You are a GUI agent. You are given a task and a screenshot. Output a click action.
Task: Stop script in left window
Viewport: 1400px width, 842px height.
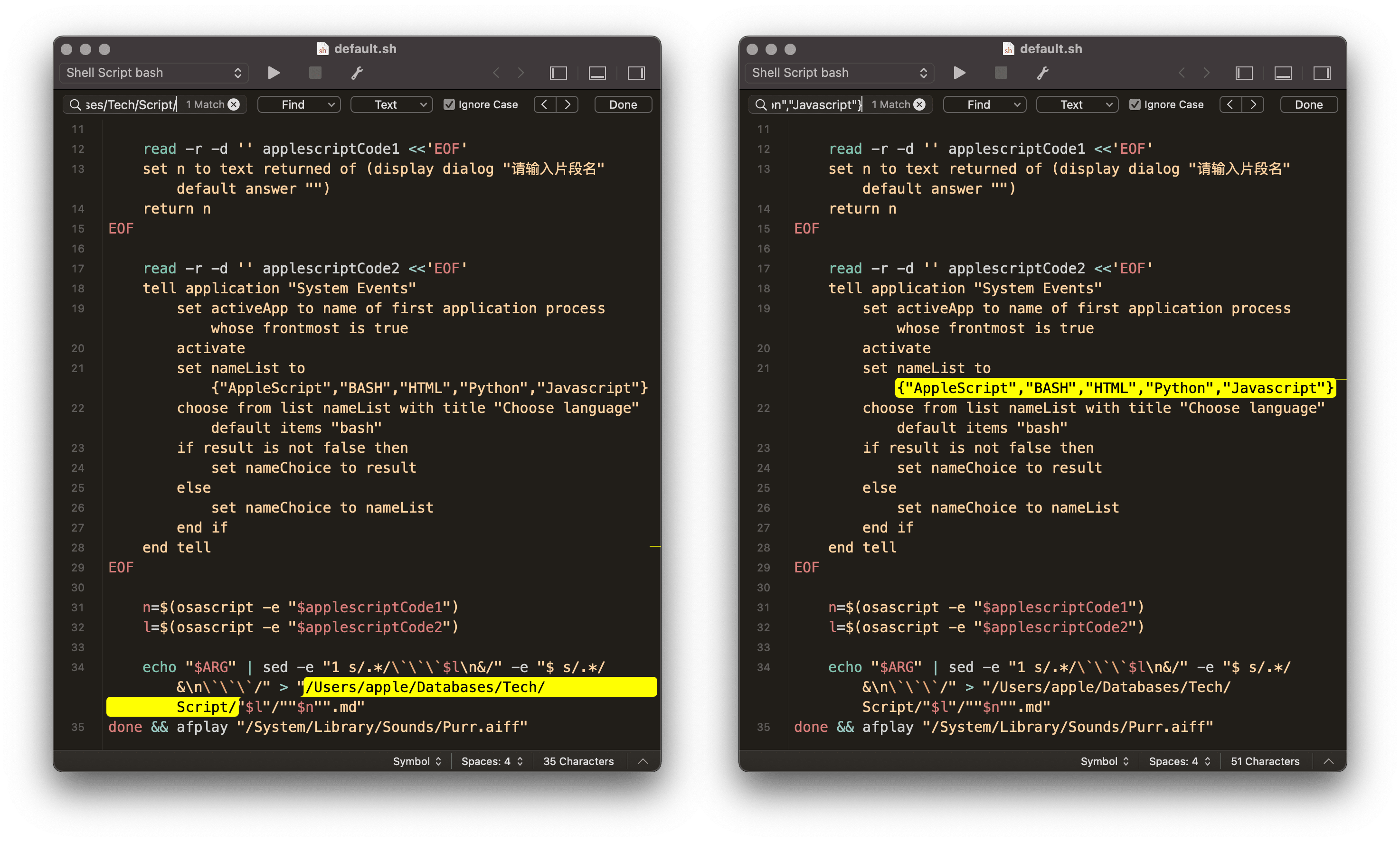(x=315, y=73)
